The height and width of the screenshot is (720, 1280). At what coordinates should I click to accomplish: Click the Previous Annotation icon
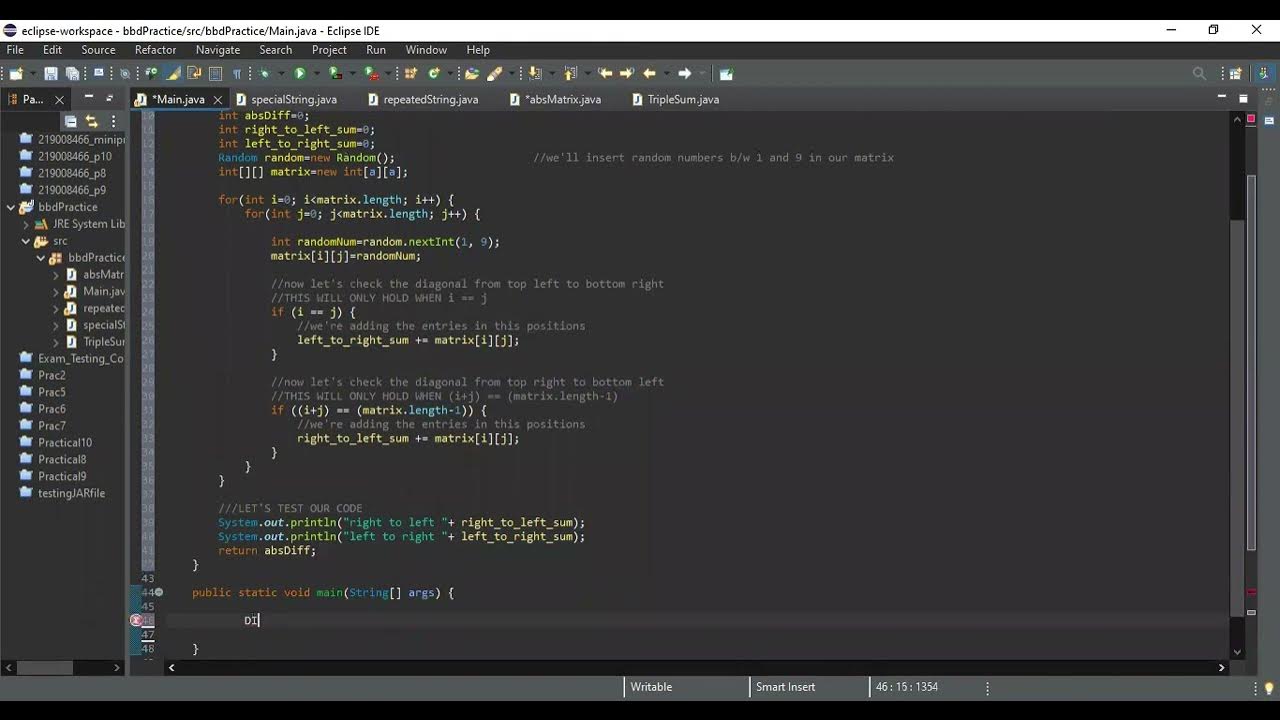coord(570,73)
